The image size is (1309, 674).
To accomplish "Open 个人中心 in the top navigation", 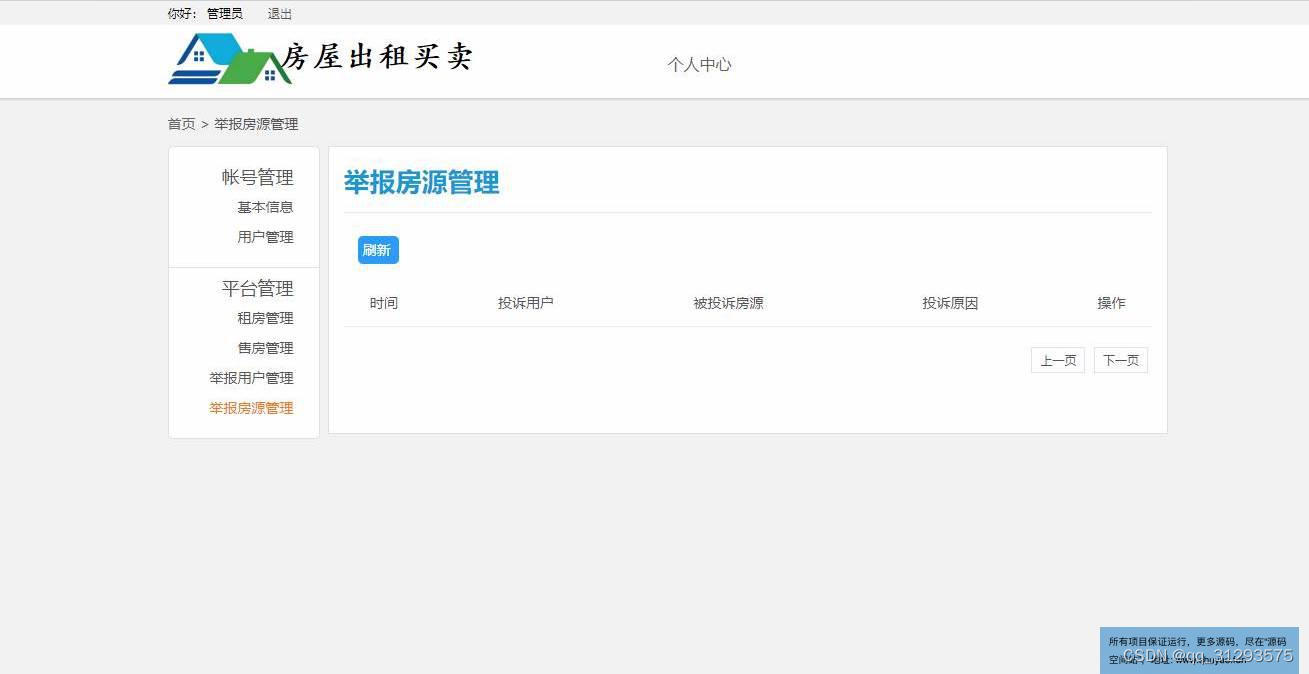I will [699, 64].
